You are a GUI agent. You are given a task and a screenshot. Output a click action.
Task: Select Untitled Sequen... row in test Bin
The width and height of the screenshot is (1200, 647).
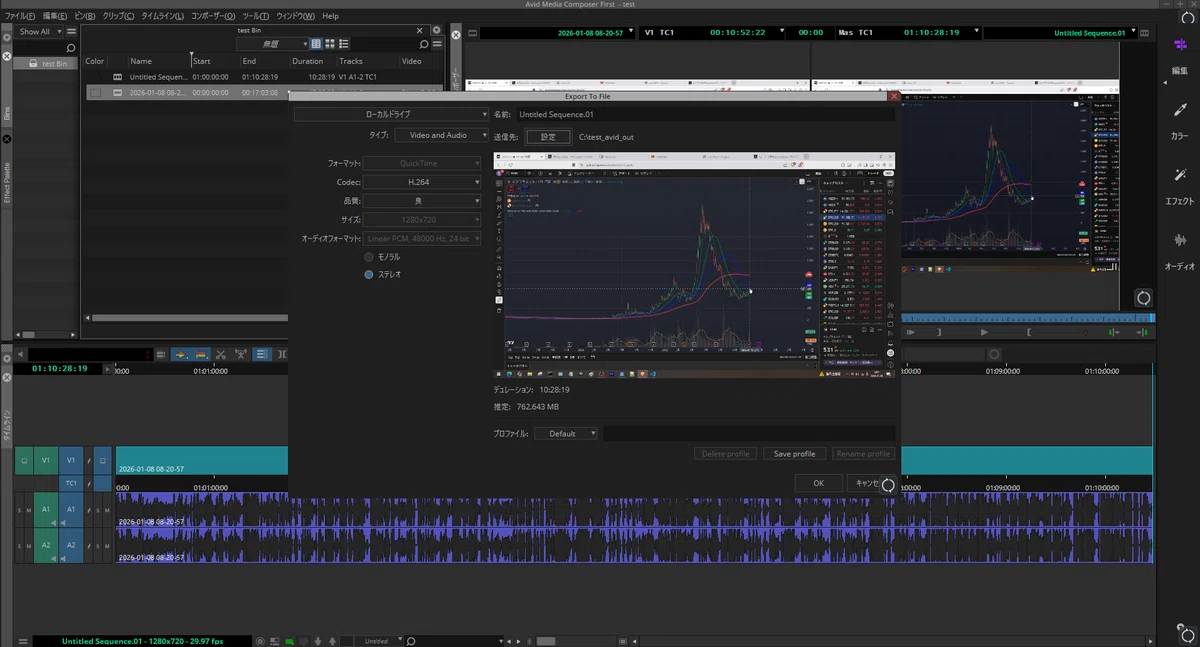click(265, 76)
